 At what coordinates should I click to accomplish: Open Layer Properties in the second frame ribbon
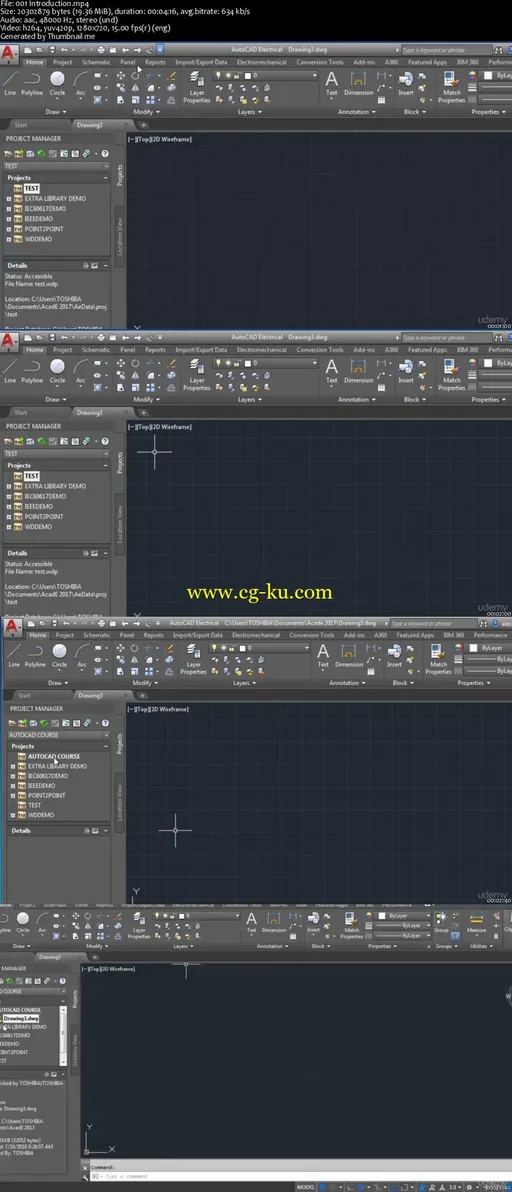click(x=197, y=376)
